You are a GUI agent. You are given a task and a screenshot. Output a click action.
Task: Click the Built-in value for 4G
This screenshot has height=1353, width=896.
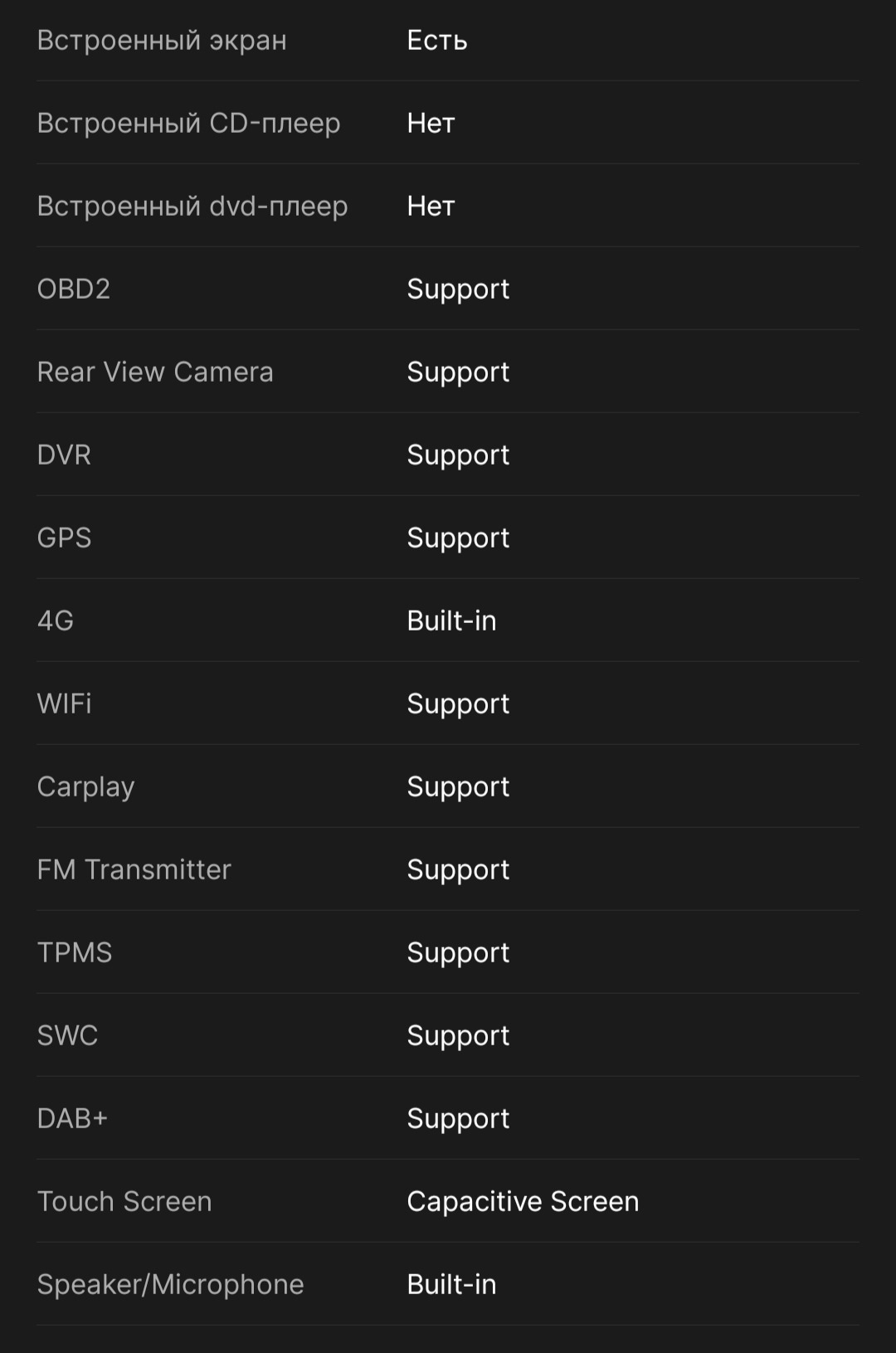click(x=451, y=621)
